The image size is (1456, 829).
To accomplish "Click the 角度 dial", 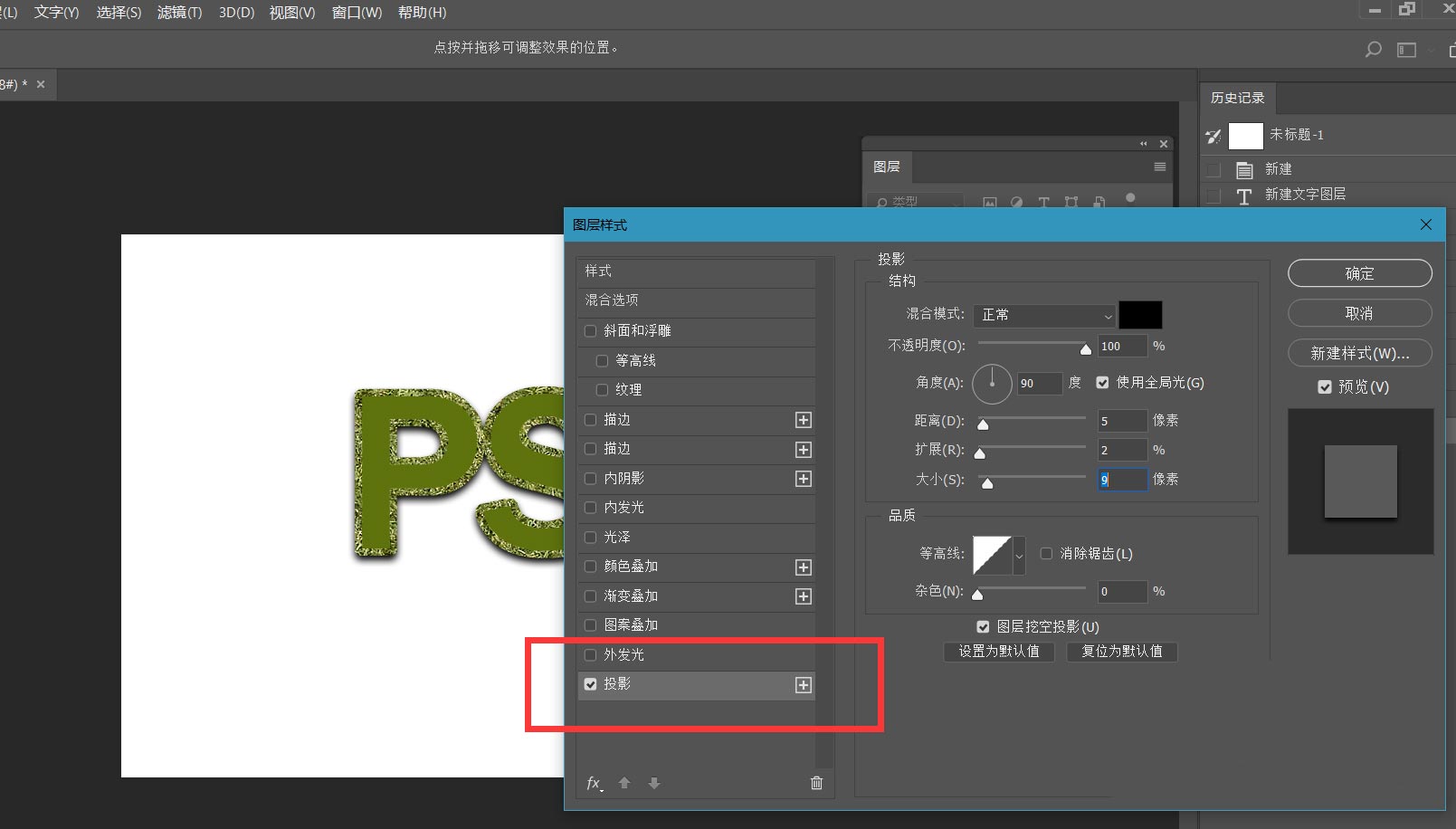I will click(x=992, y=384).
